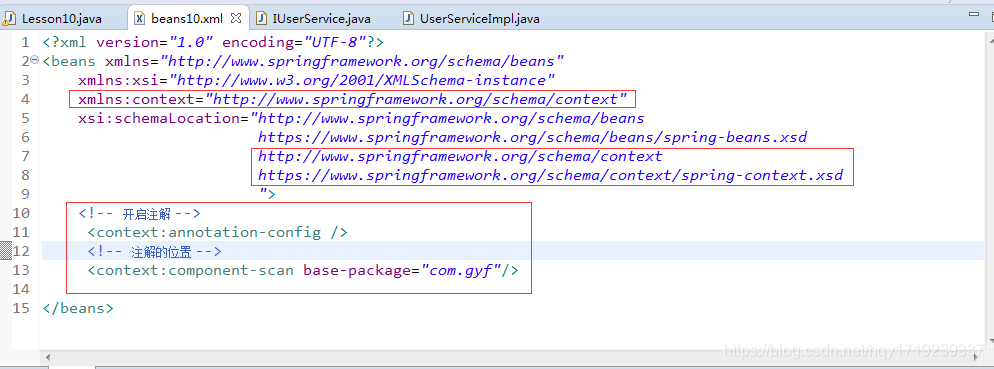Close the beans10.xml tab

235,18
